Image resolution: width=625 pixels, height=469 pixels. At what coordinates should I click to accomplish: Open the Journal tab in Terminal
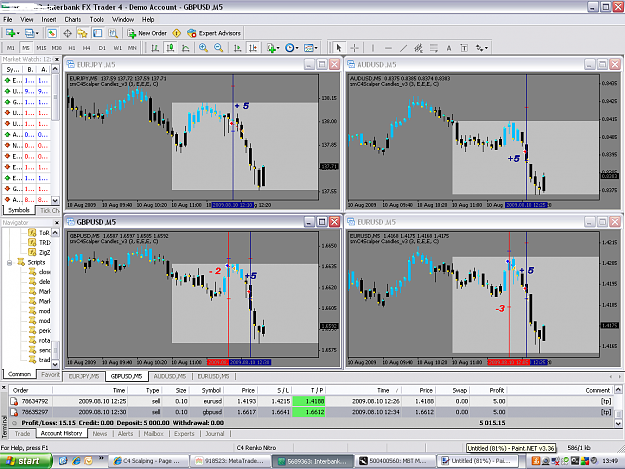[214, 434]
